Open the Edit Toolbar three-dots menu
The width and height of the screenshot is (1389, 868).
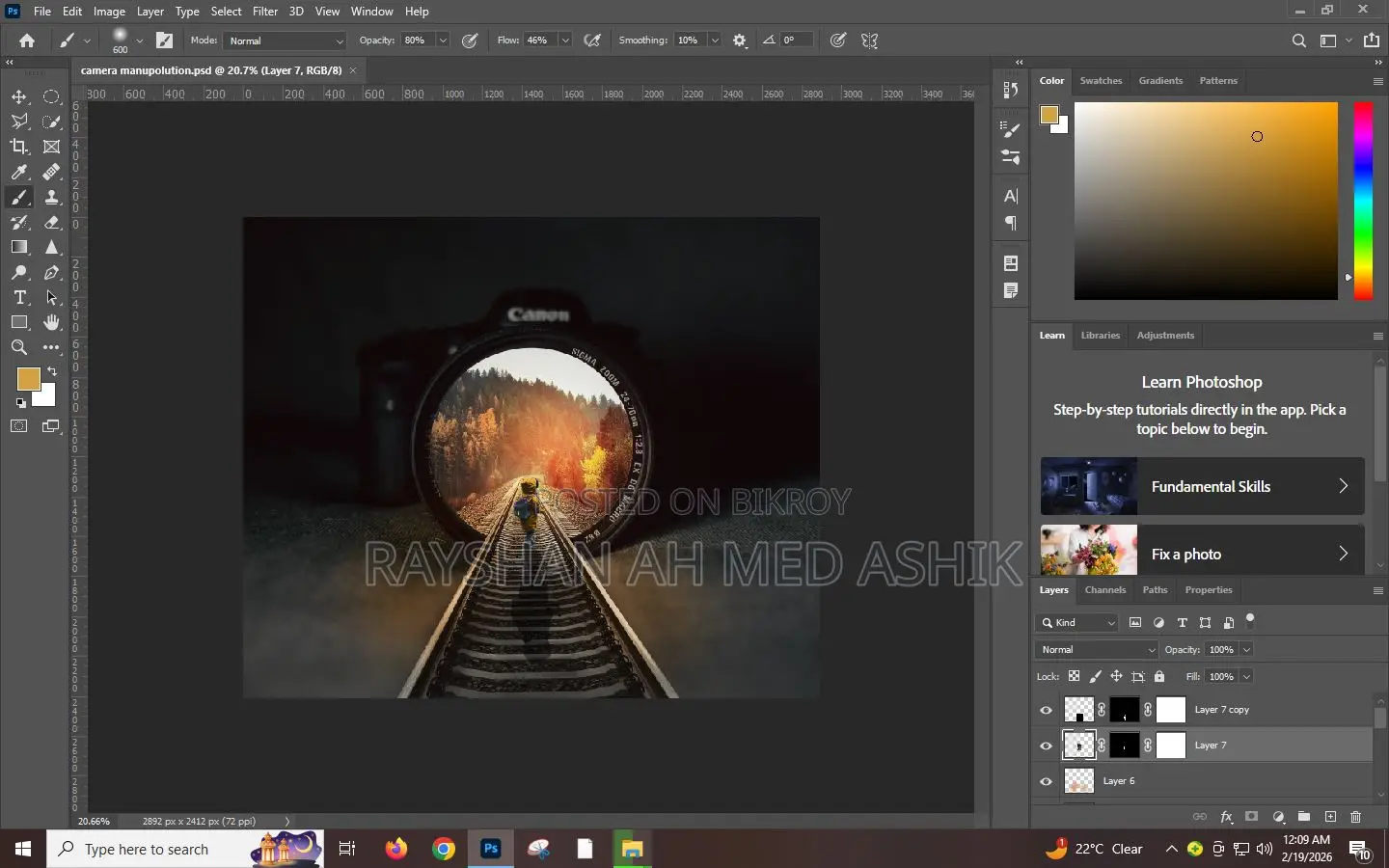(x=52, y=347)
